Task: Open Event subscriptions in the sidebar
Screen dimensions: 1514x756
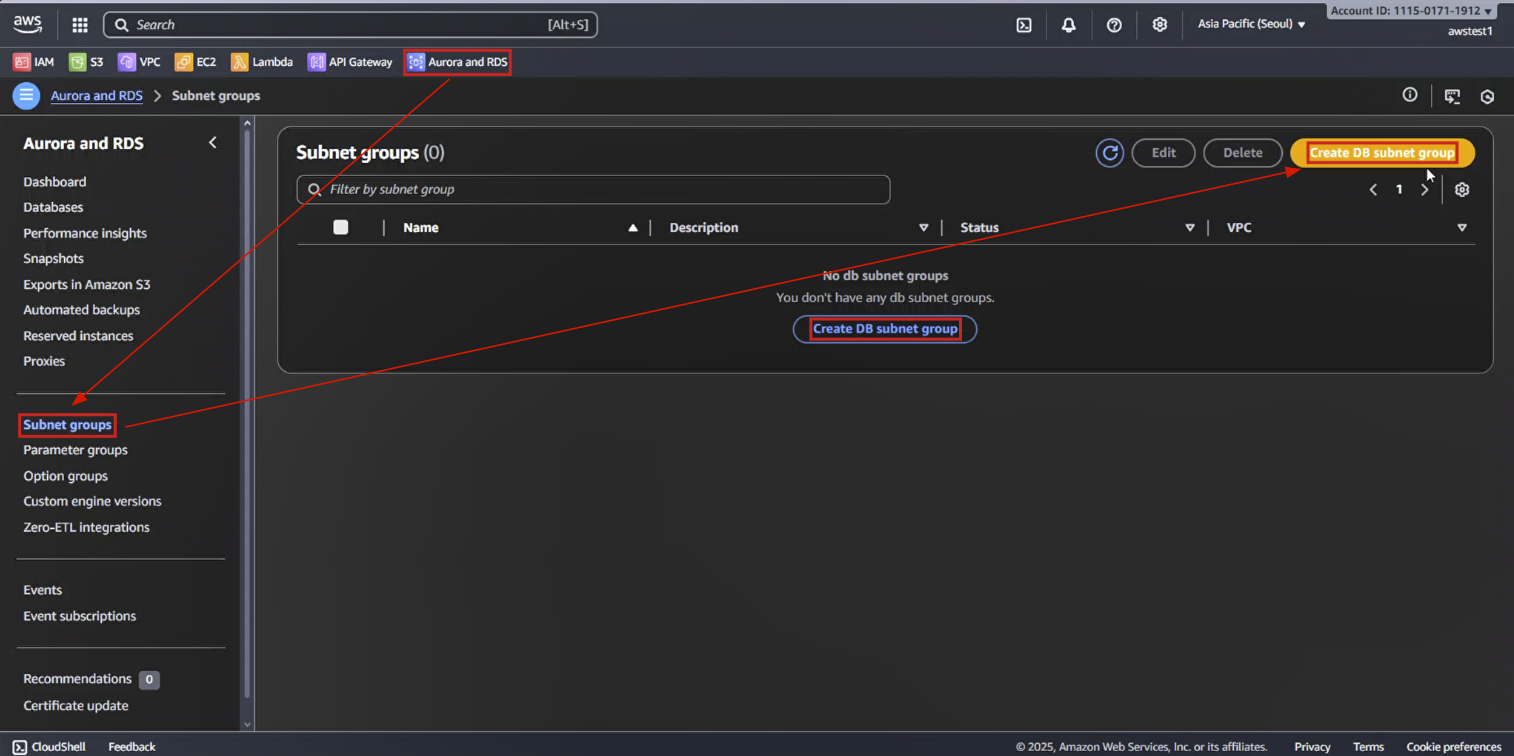Action: pos(80,616)
